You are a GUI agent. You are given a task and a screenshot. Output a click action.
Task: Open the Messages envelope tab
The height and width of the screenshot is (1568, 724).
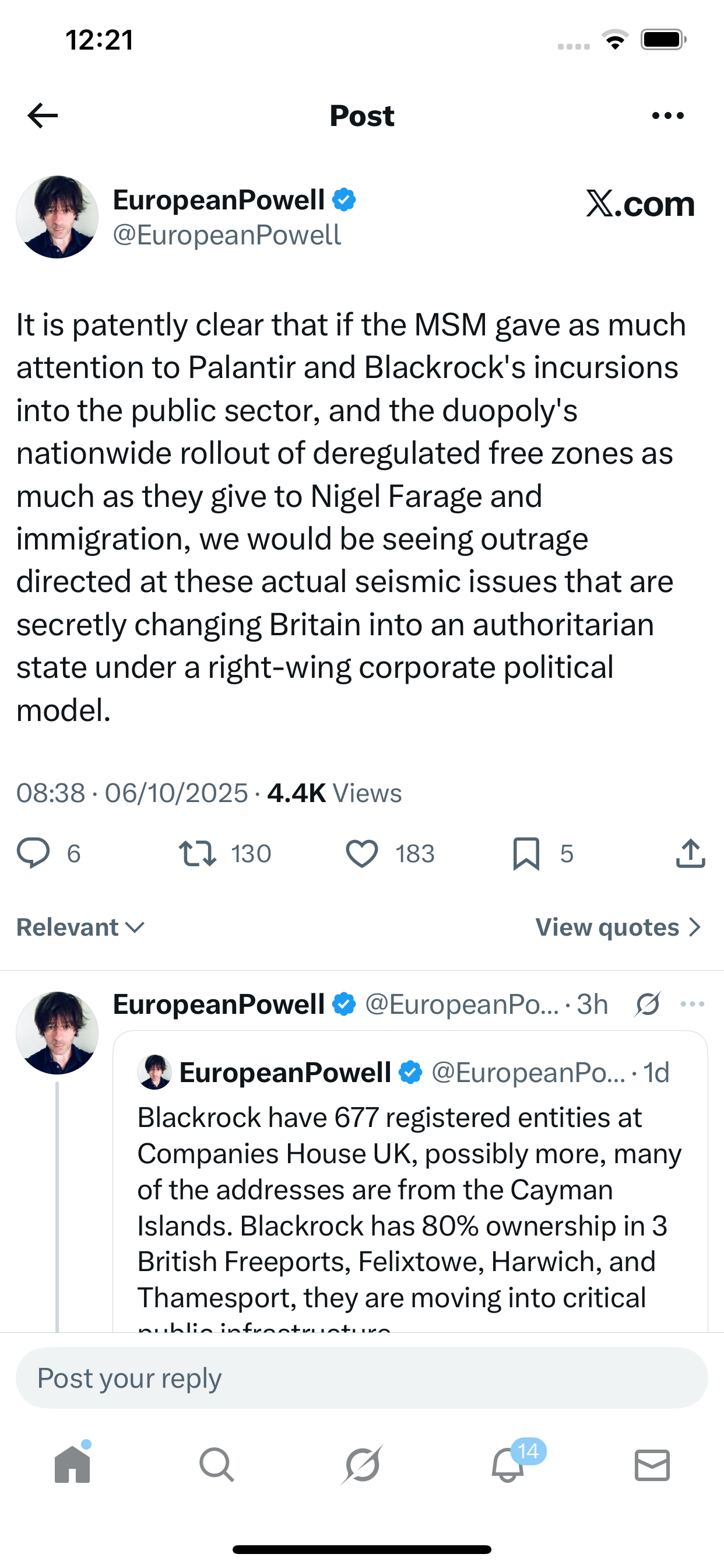652,1465
